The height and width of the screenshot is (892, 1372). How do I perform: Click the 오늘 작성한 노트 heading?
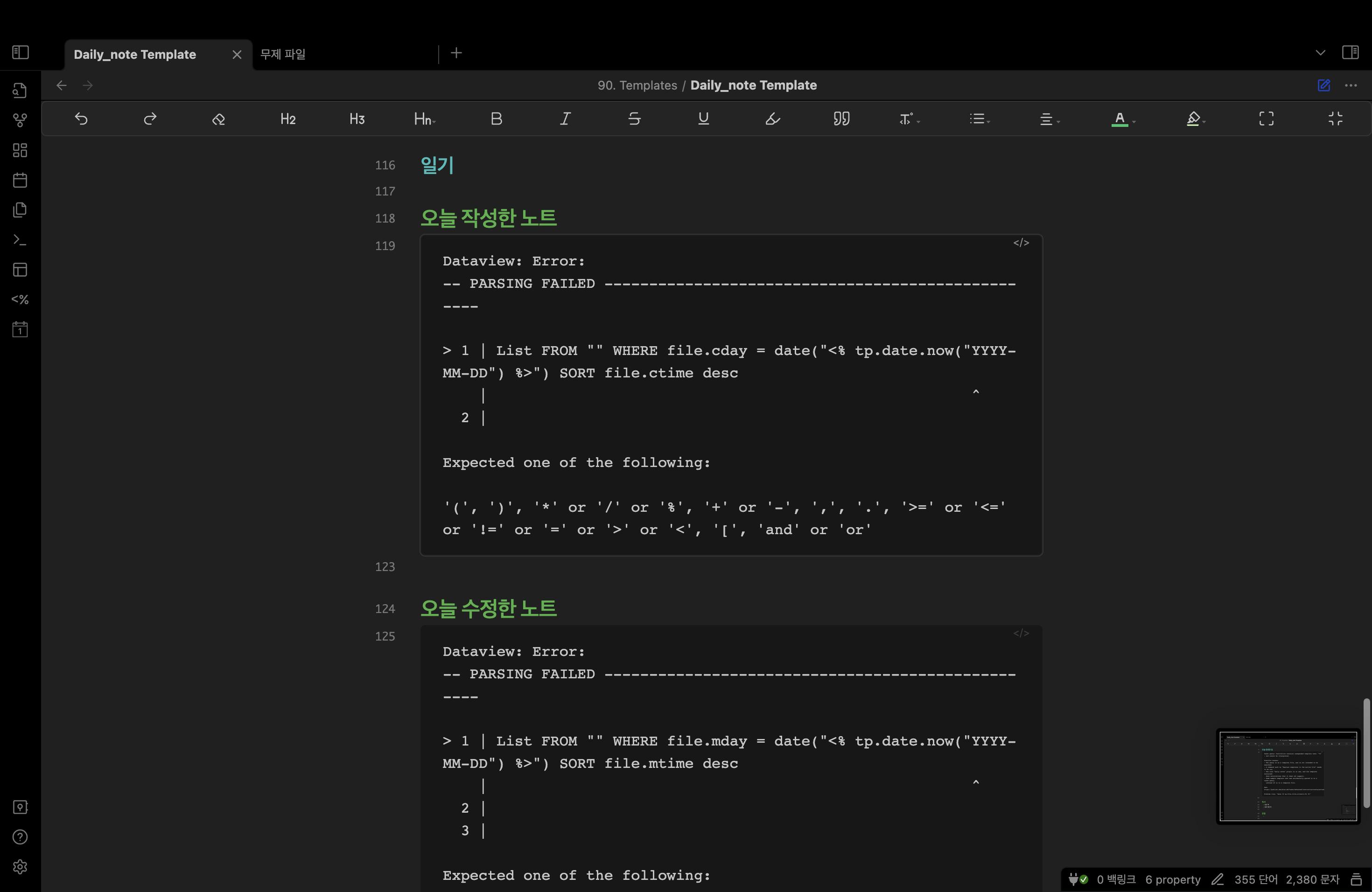[488, 217]
